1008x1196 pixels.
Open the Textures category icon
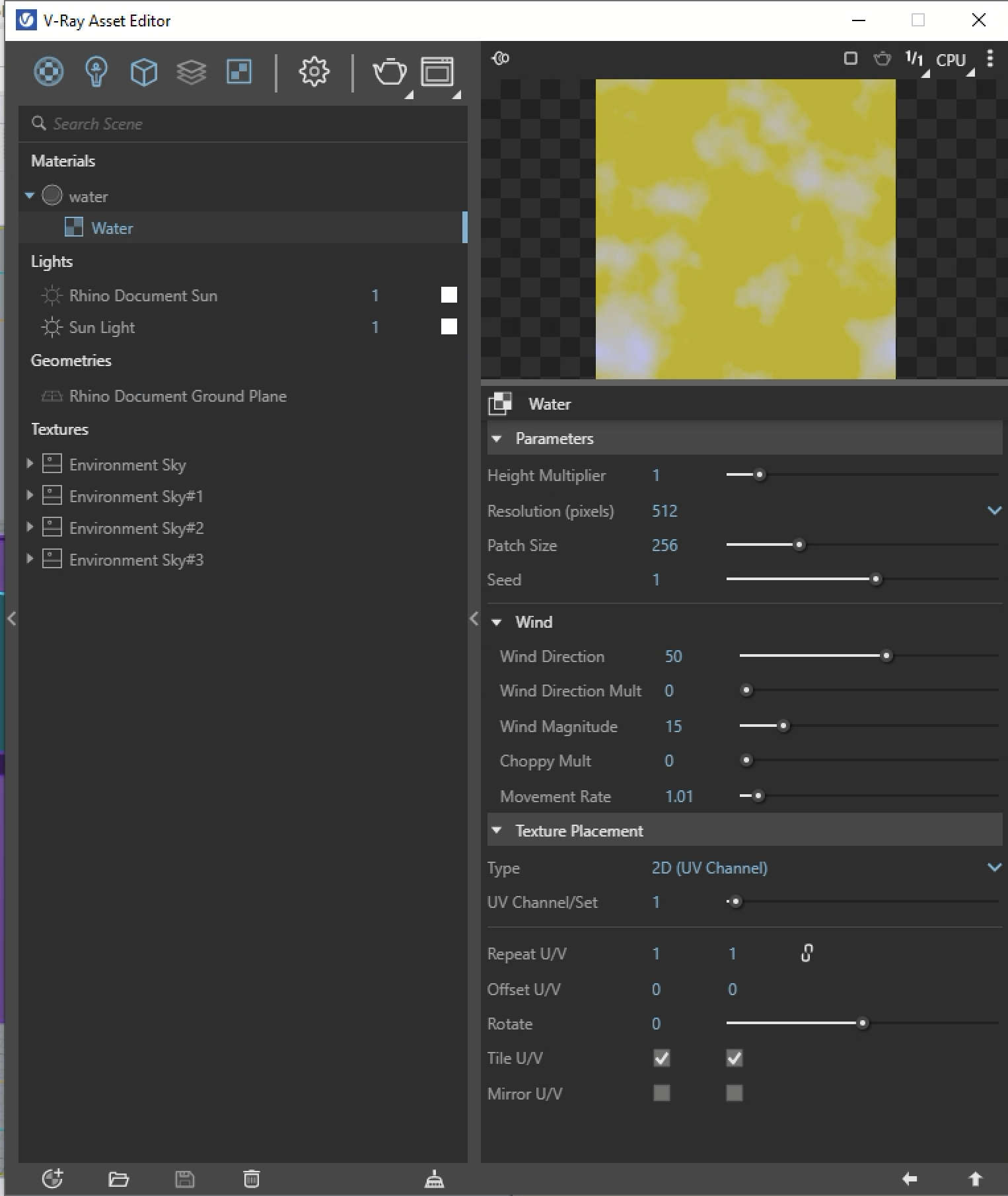tap(238, 71)
